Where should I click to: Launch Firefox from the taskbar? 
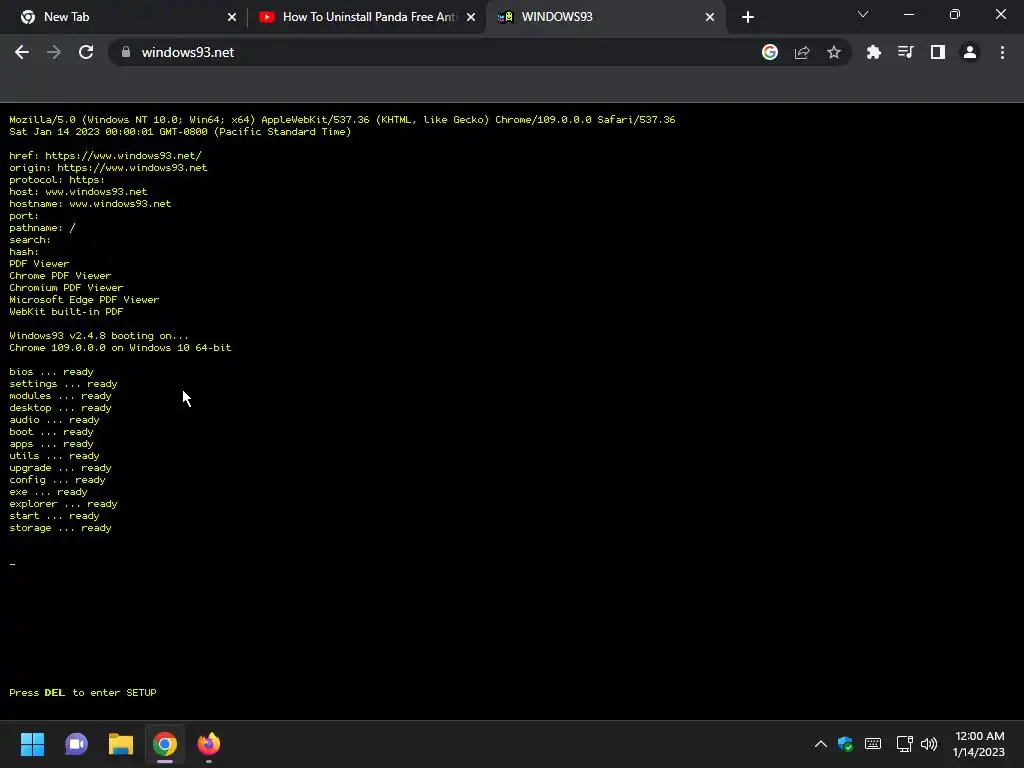[209, 744]
